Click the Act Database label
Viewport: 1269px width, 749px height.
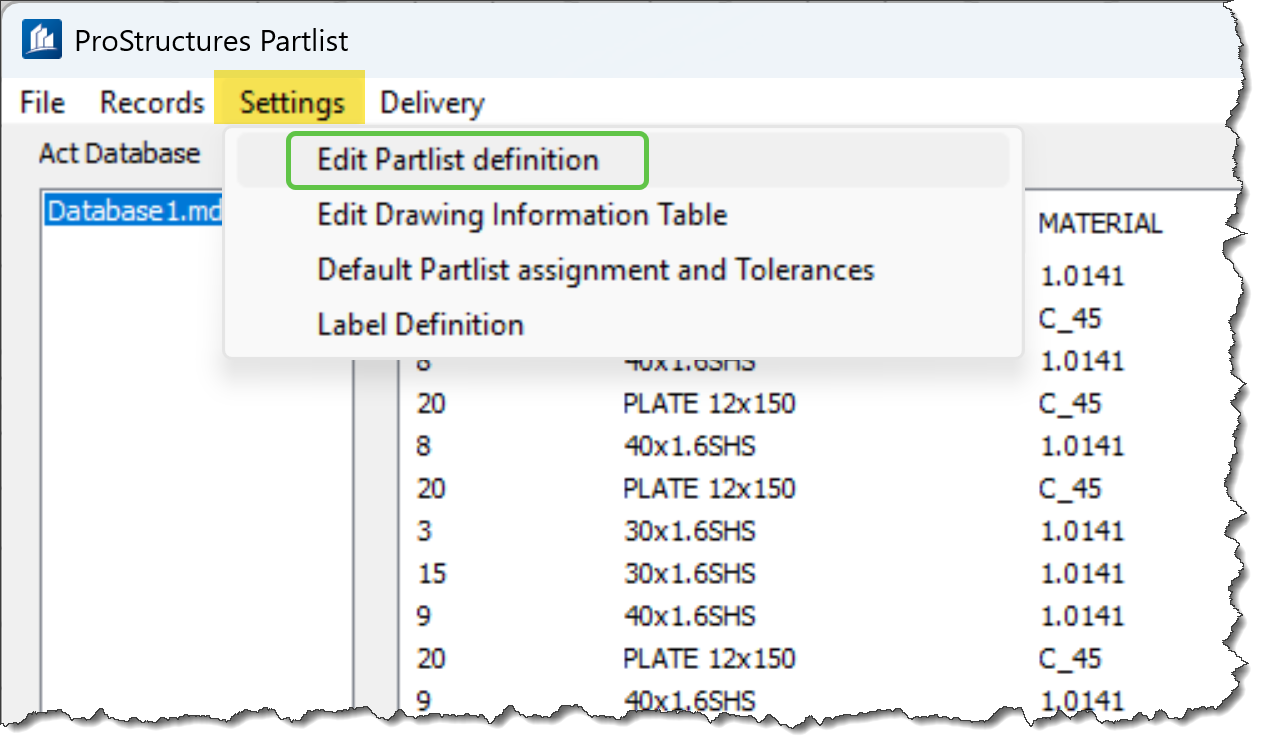click(119, 153)
